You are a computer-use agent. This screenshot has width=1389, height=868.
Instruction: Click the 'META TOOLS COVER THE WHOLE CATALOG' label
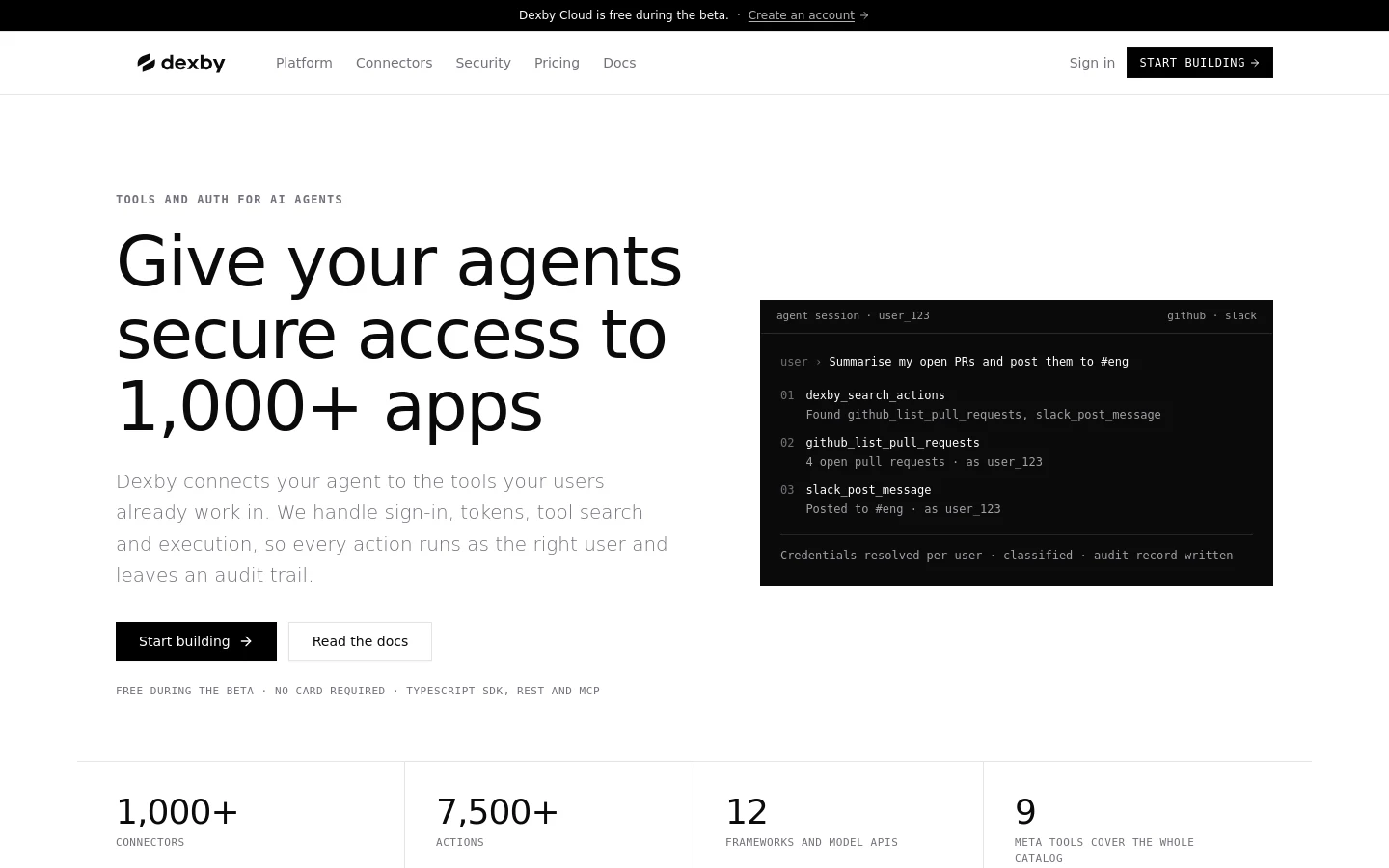(1104, 850)
